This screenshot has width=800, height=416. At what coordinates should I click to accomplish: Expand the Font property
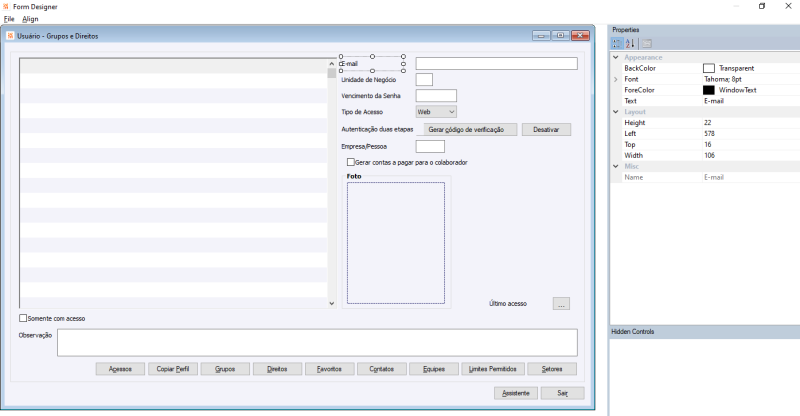tap(616, 79)
